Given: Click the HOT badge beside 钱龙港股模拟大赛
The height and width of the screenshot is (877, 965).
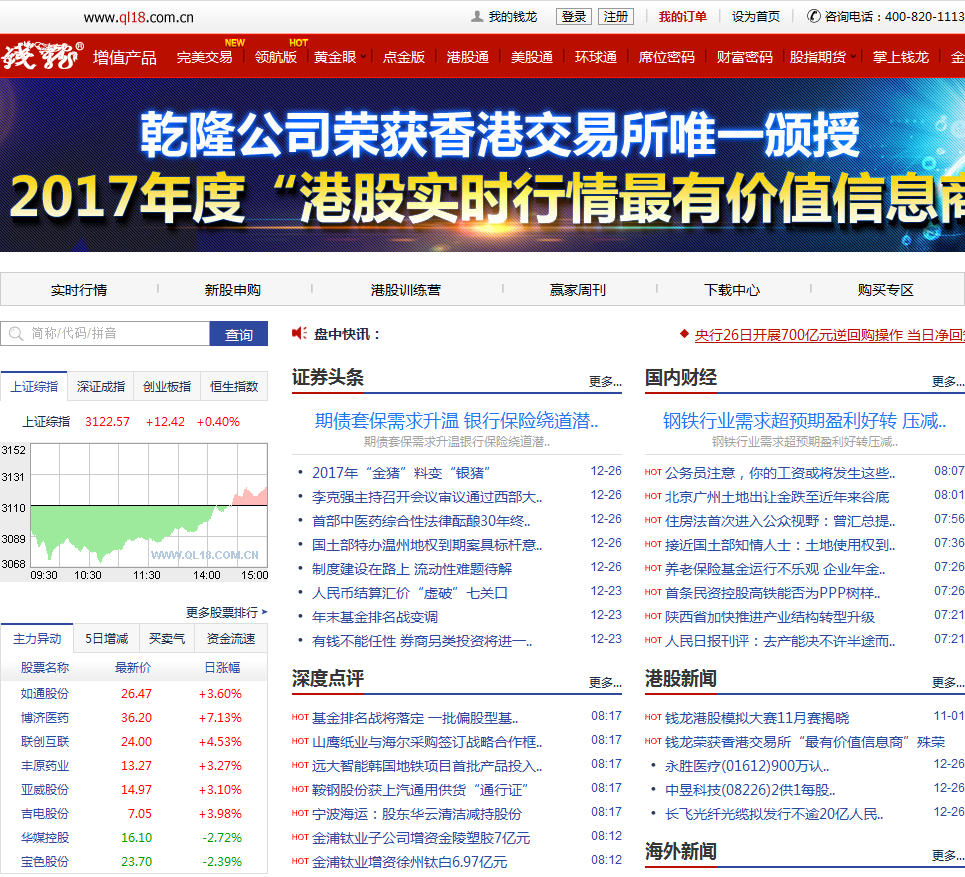Looking at the screenshot, I should [x=653, y=718].
